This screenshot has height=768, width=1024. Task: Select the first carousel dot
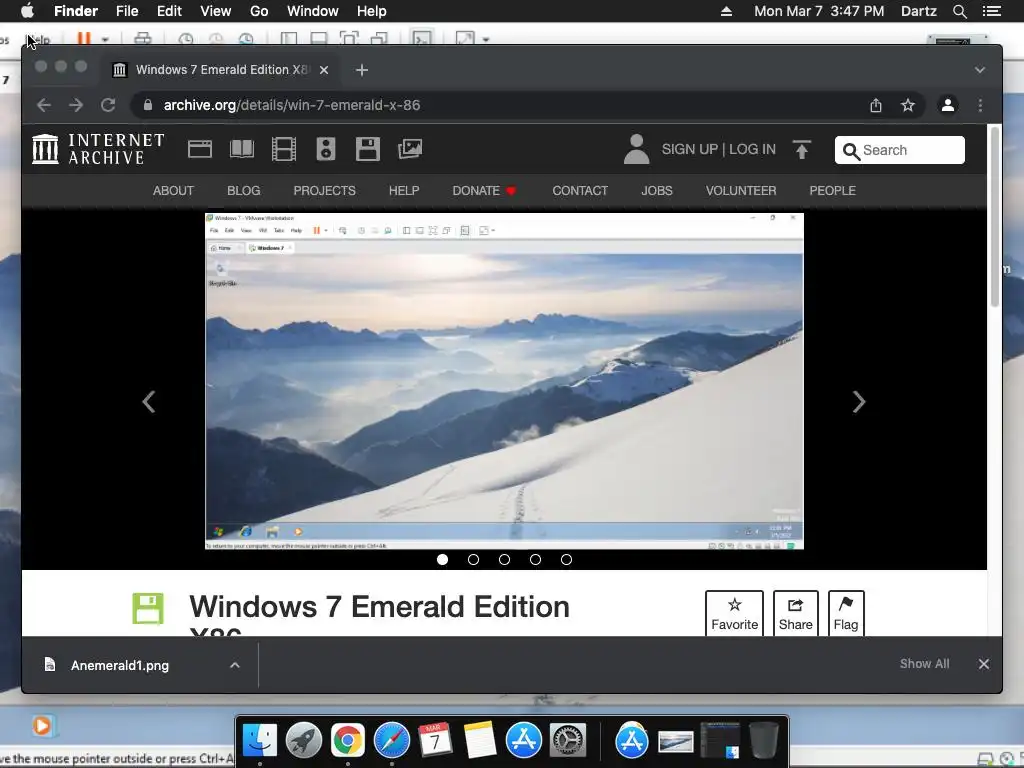click(x=442, y=560)
